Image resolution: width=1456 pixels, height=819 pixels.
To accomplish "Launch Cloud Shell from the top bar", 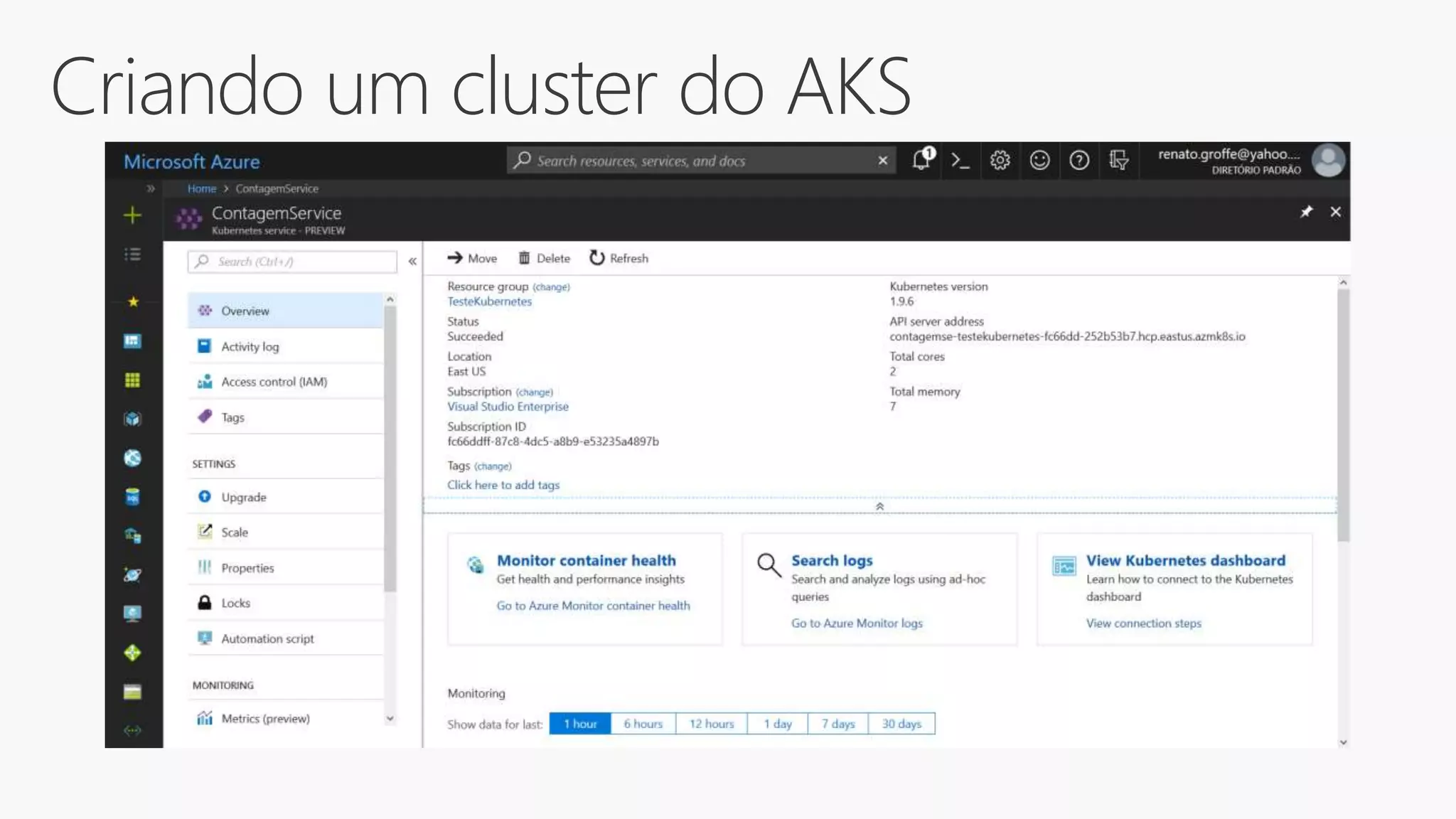I will [960, 161].
